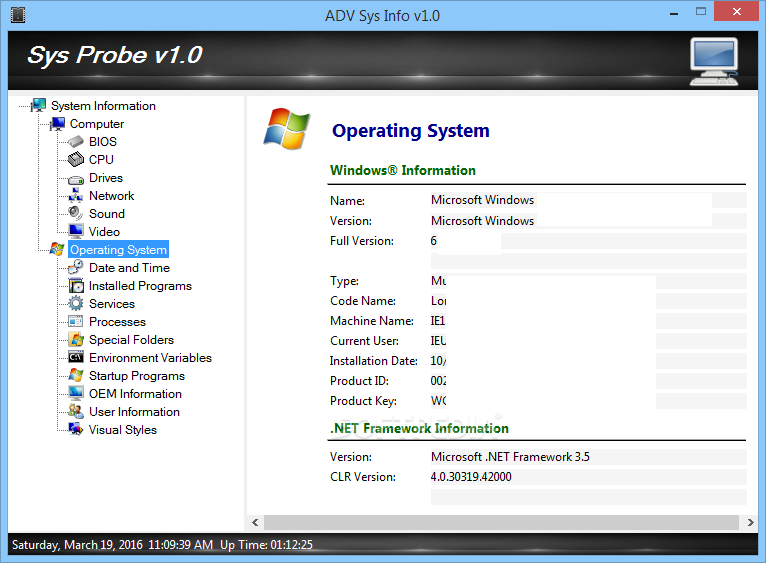Click the horizontal scrollbar left arrow
This screenshot has height=563, width=766.
(x=255, y=522)
